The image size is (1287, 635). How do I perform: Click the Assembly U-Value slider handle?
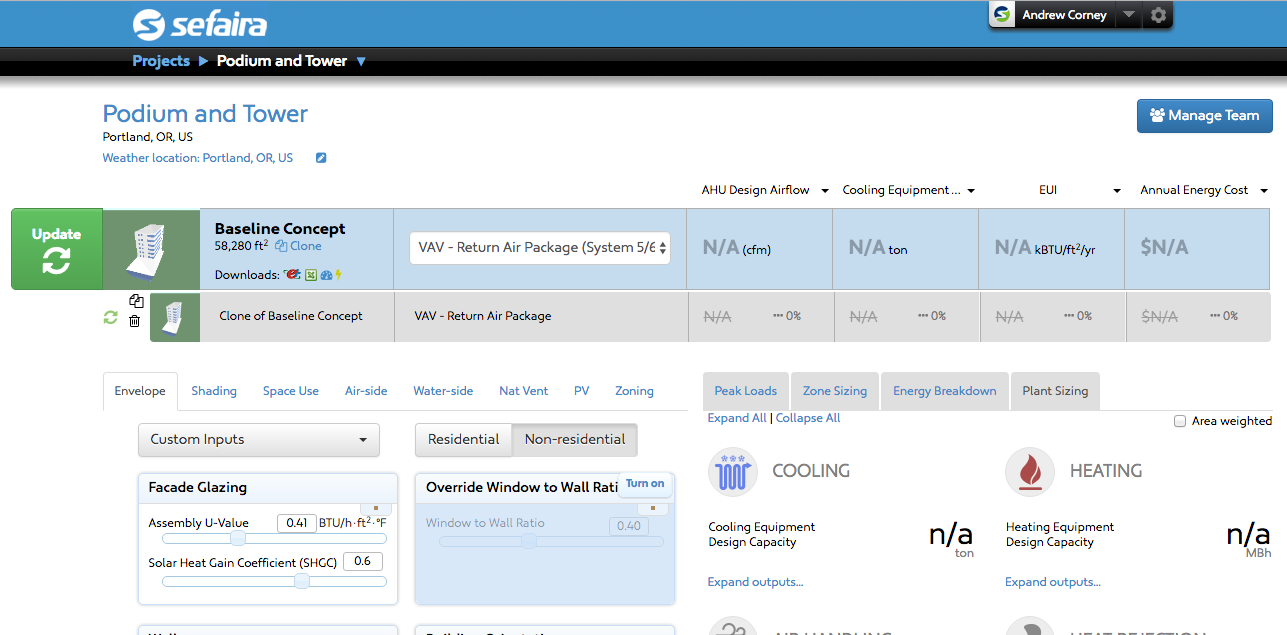click(x=238, y=539)
